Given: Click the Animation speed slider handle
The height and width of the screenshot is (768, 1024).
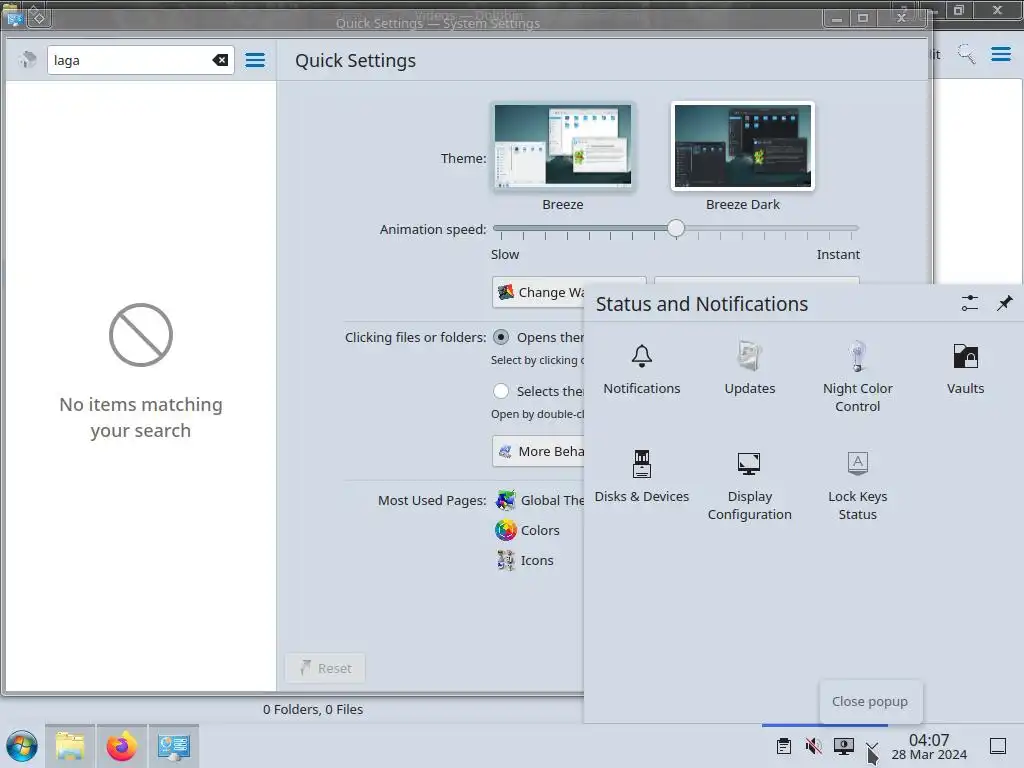Looking at the screenshot, I should pyautogui.click(x=676, y=228).
